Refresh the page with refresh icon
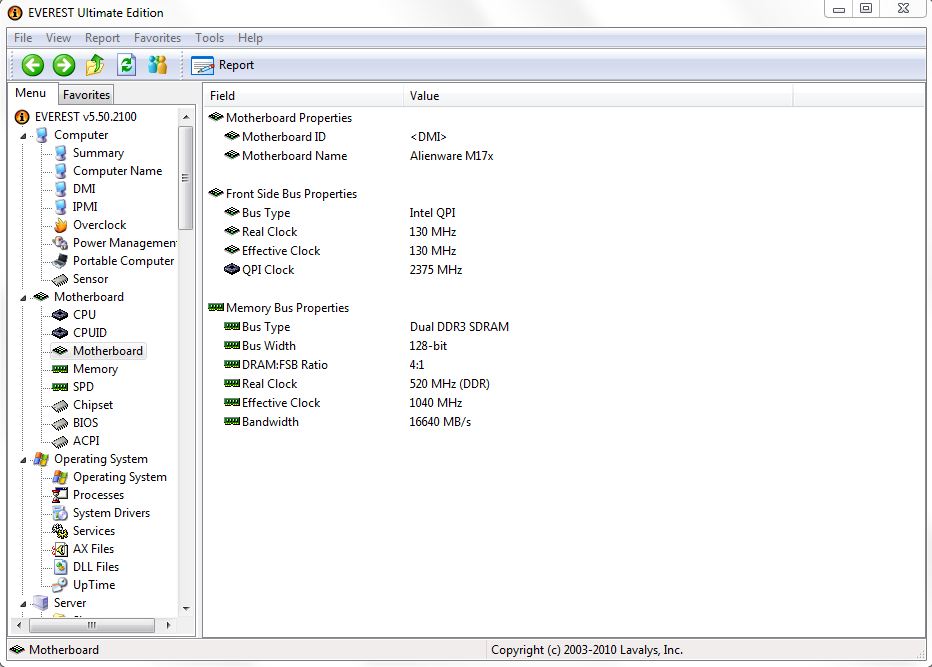This screenshot has width=932, height=667. click(x=126, y=65)
